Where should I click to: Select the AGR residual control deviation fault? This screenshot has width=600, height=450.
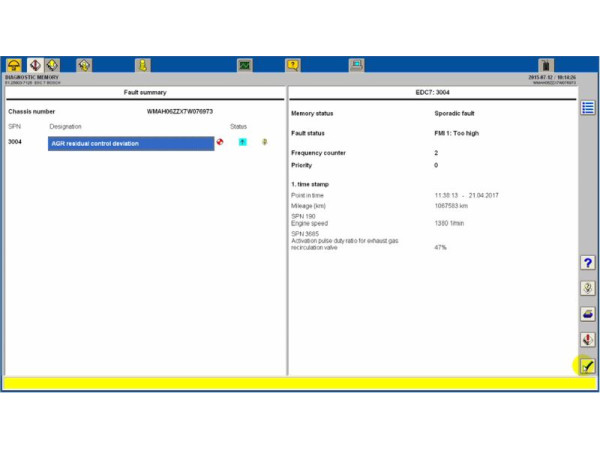point(131,143)
